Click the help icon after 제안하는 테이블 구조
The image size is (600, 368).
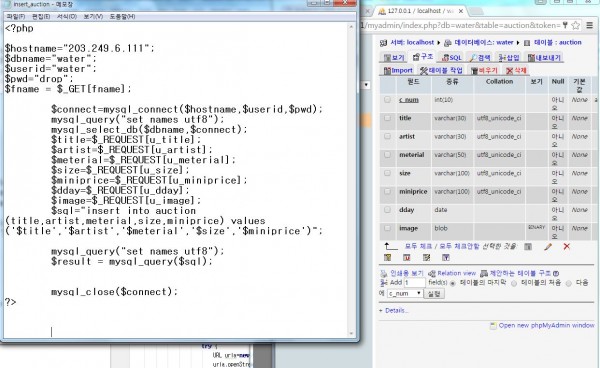556,273
